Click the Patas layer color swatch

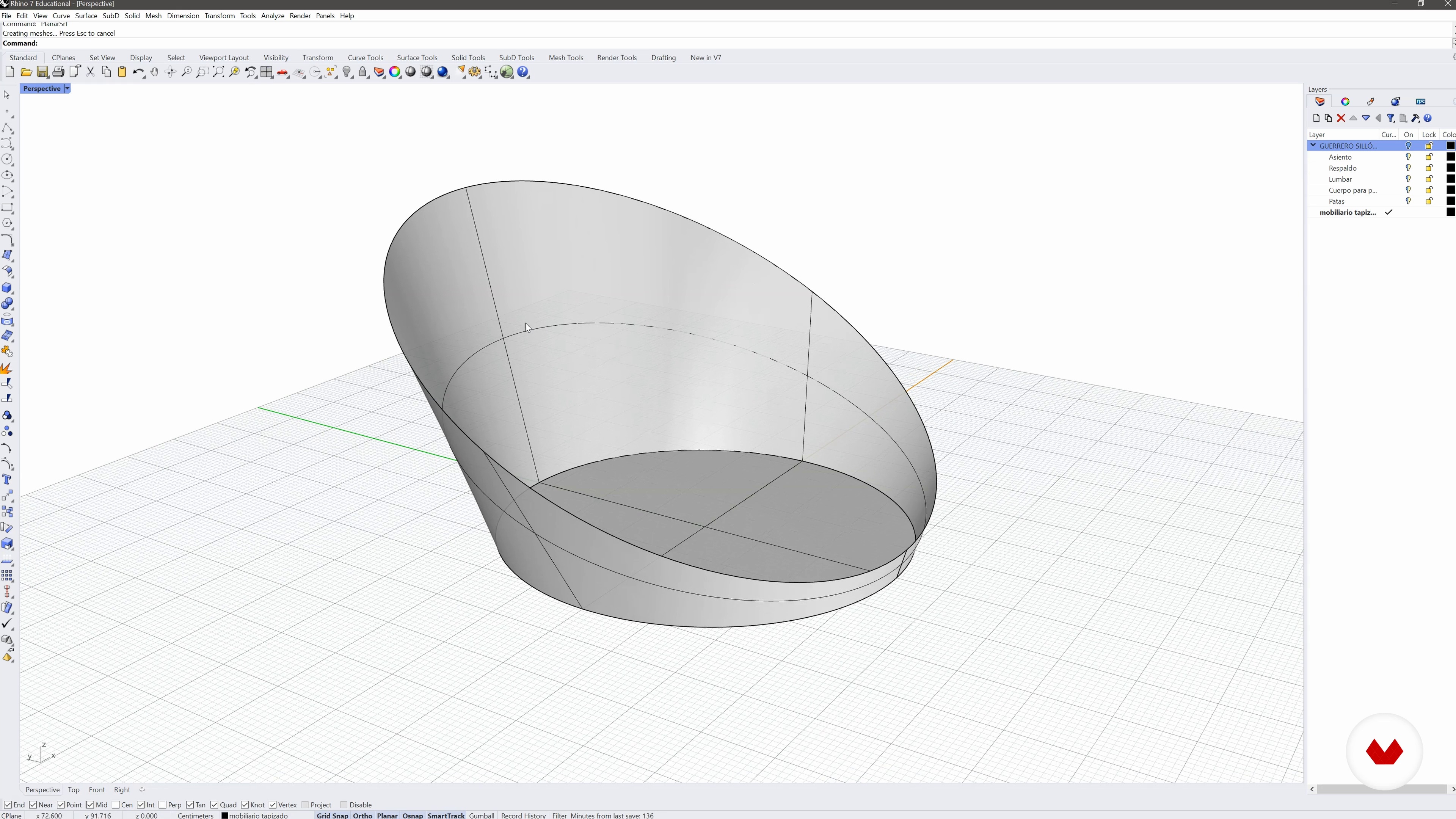tap(1450, 201)
